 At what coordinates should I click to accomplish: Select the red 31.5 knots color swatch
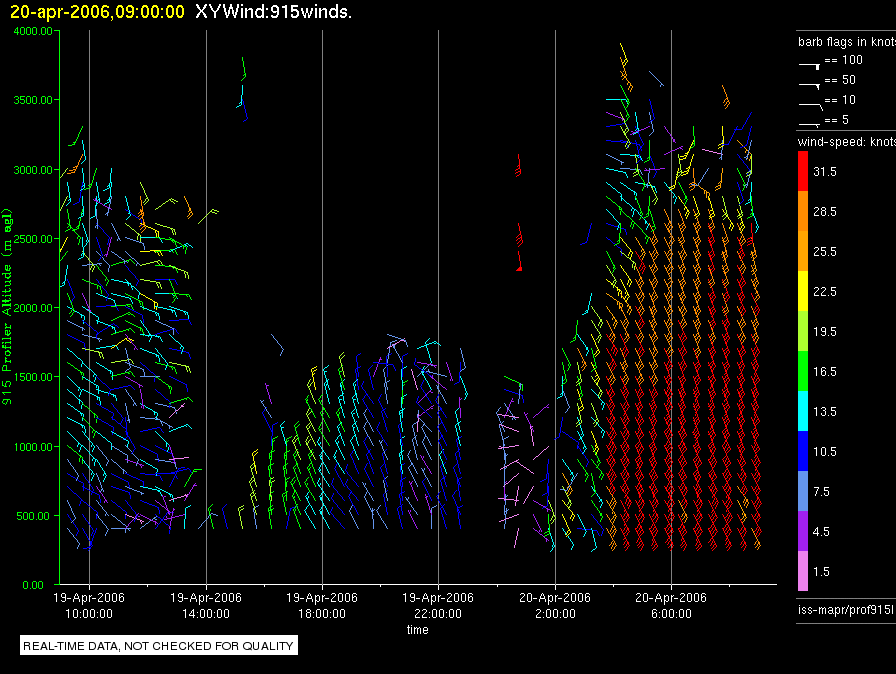coord(802,172)
